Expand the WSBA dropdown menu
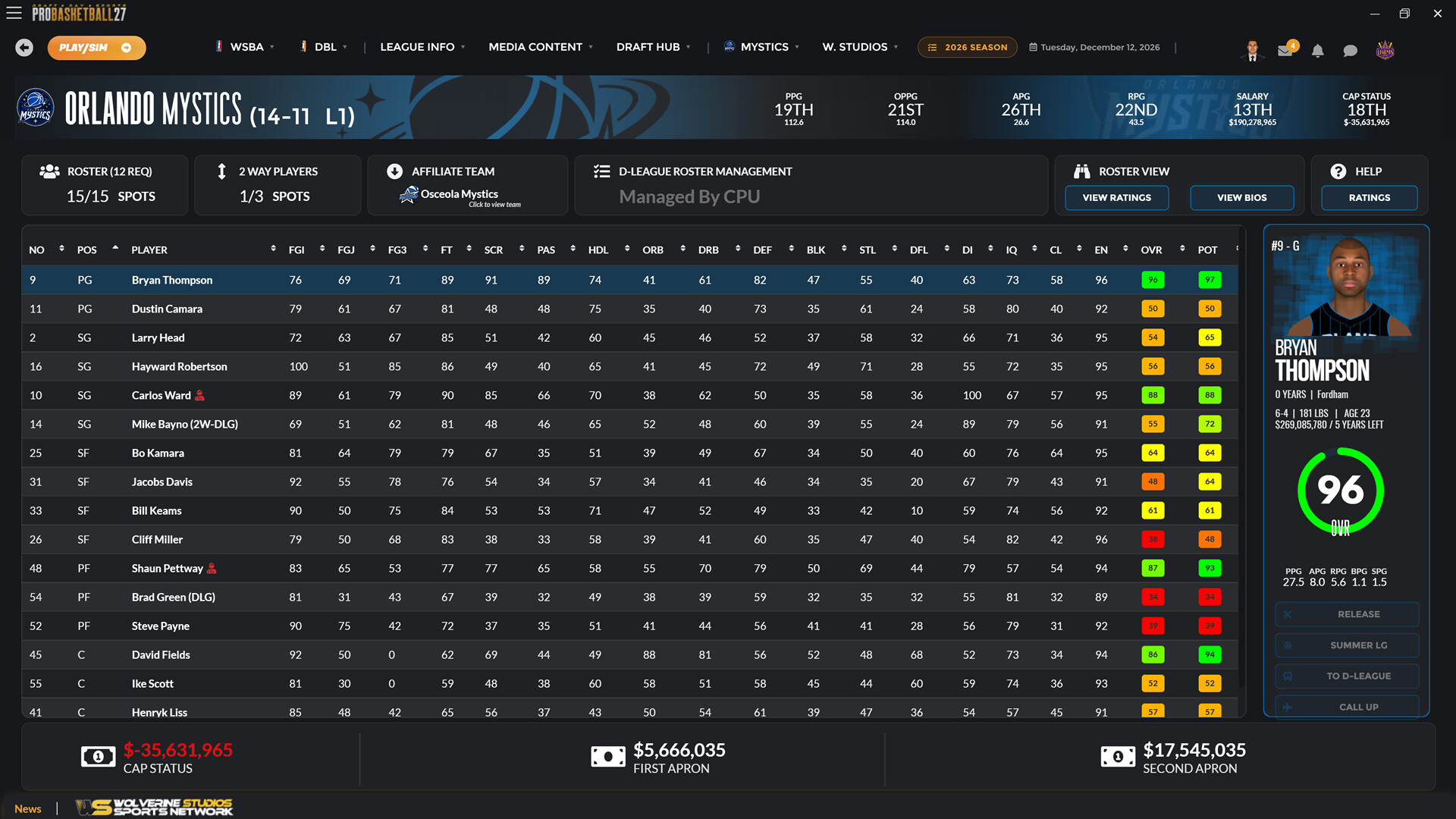This screenshot has height=819, width=1456. [x=245, y=47]
